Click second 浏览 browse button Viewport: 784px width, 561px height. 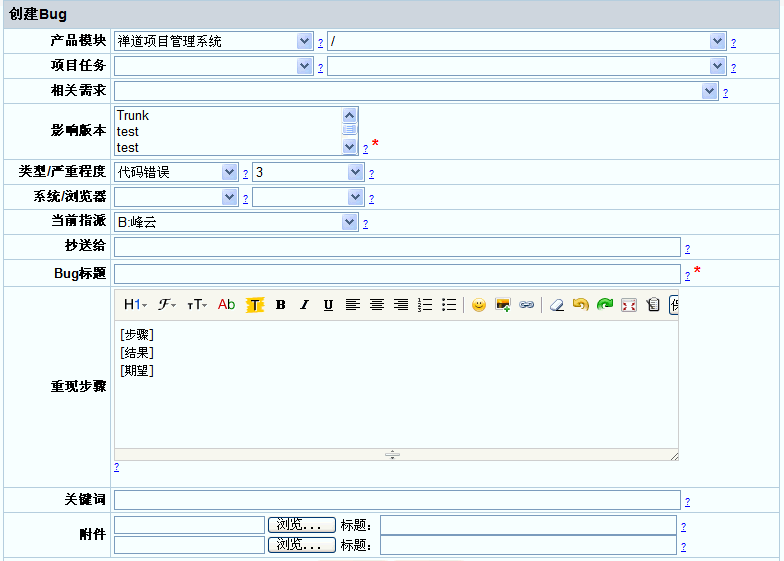coord(302,544)
